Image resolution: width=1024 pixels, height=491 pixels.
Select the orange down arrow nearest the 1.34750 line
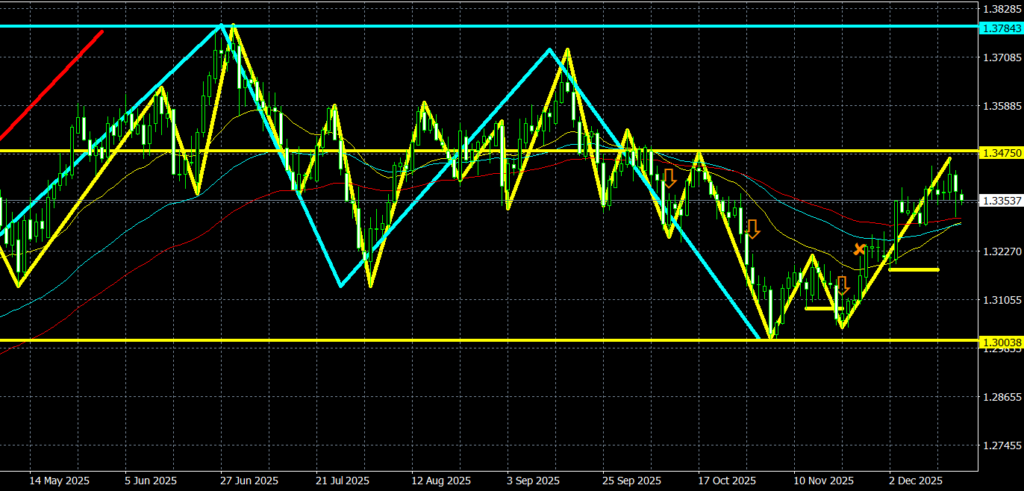pos(669,178)
